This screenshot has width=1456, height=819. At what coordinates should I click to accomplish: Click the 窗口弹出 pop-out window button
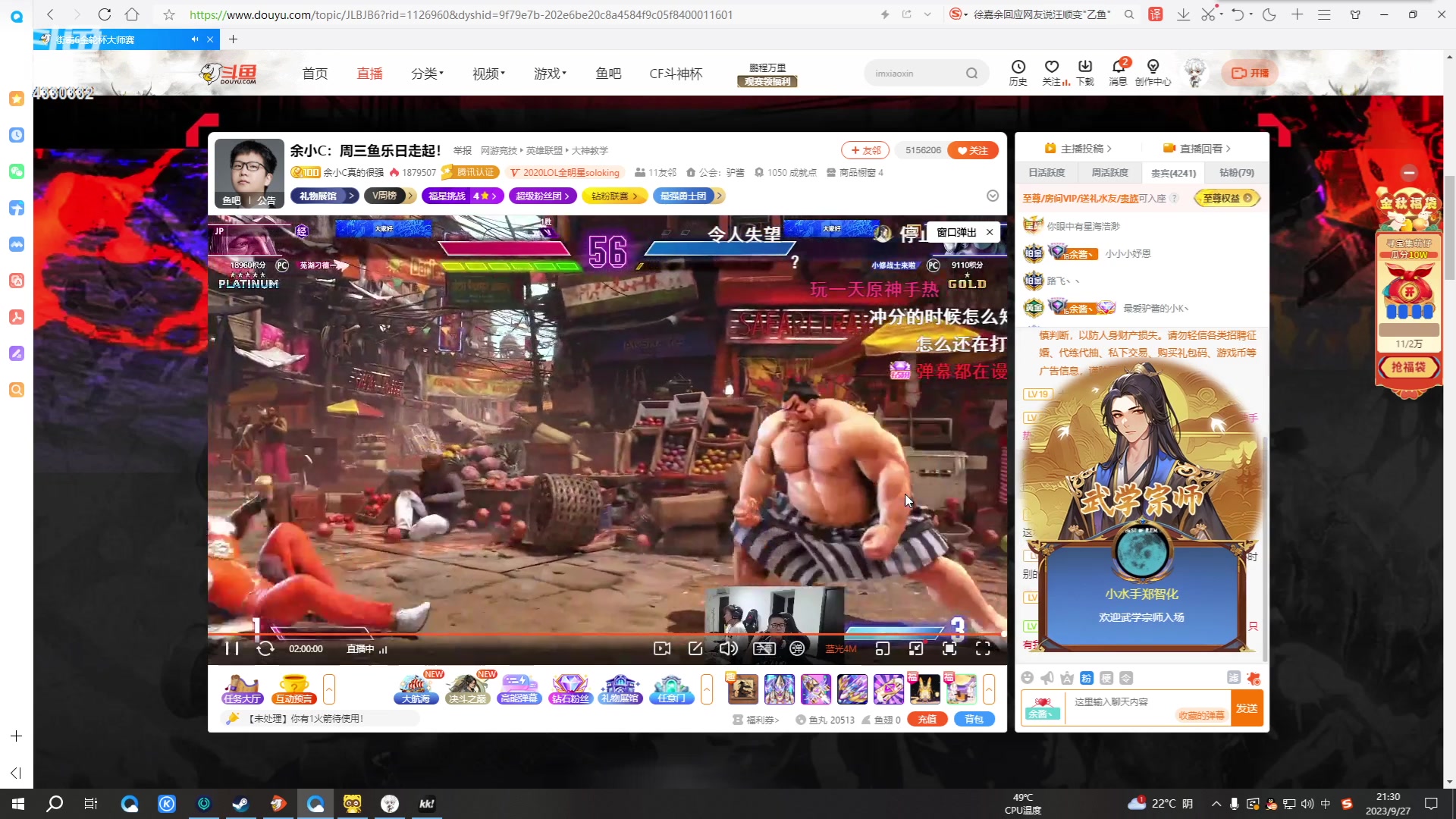[956, 232]
